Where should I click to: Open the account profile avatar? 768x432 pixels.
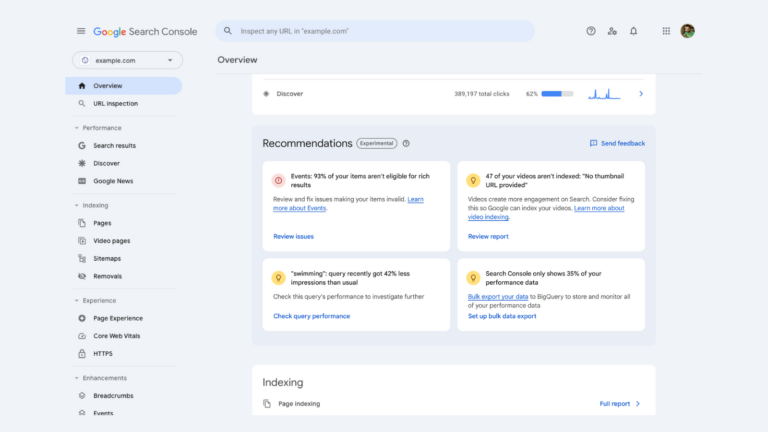pyautogui.click(x=687, y=31)
